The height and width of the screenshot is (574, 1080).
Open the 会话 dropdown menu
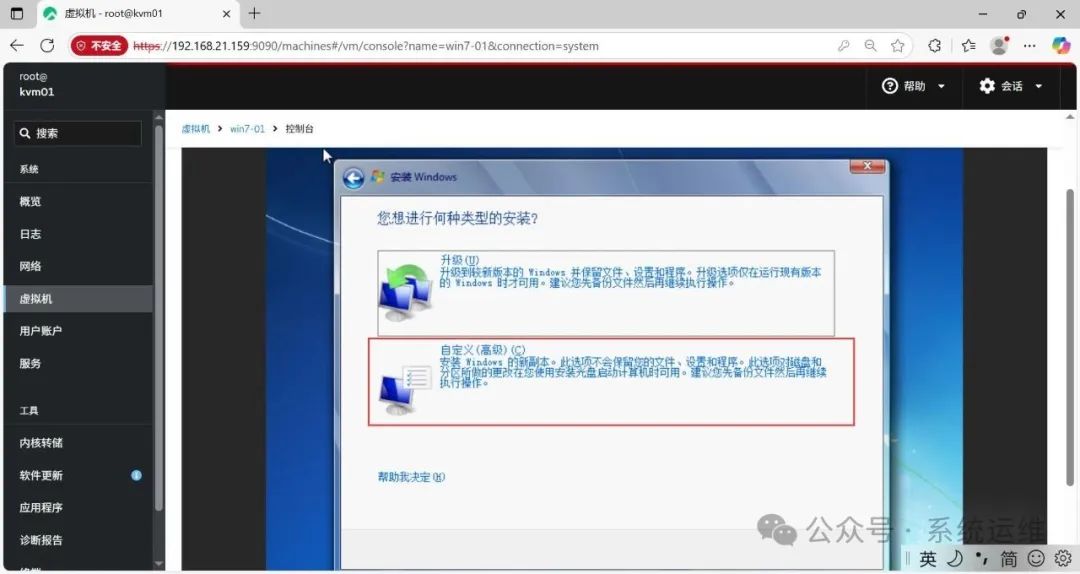pyautogui.click(x=1011, y=86)
